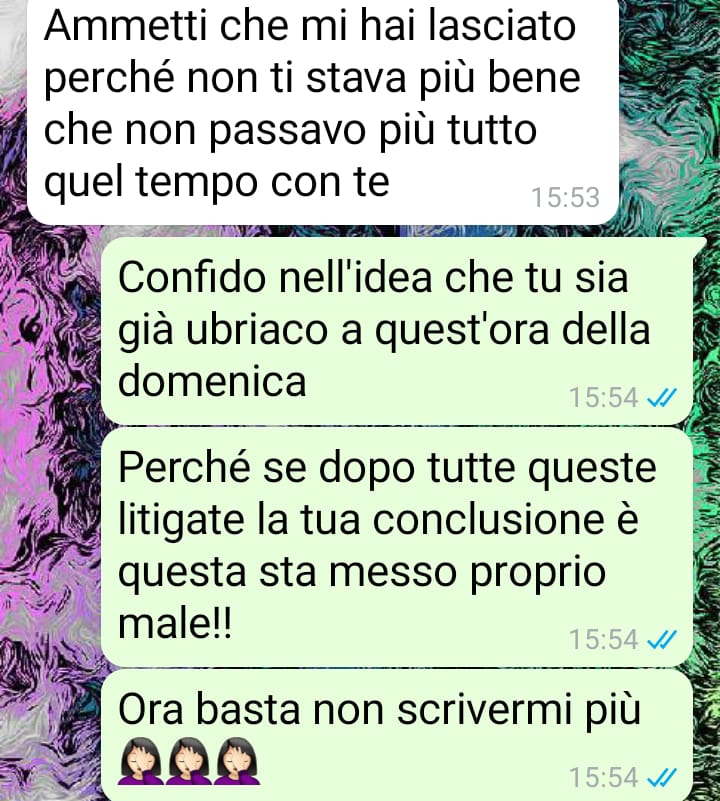Tap the 15:53 timestamp on the received message
This screenshot has width=720, height=801.
coord(565,197)
